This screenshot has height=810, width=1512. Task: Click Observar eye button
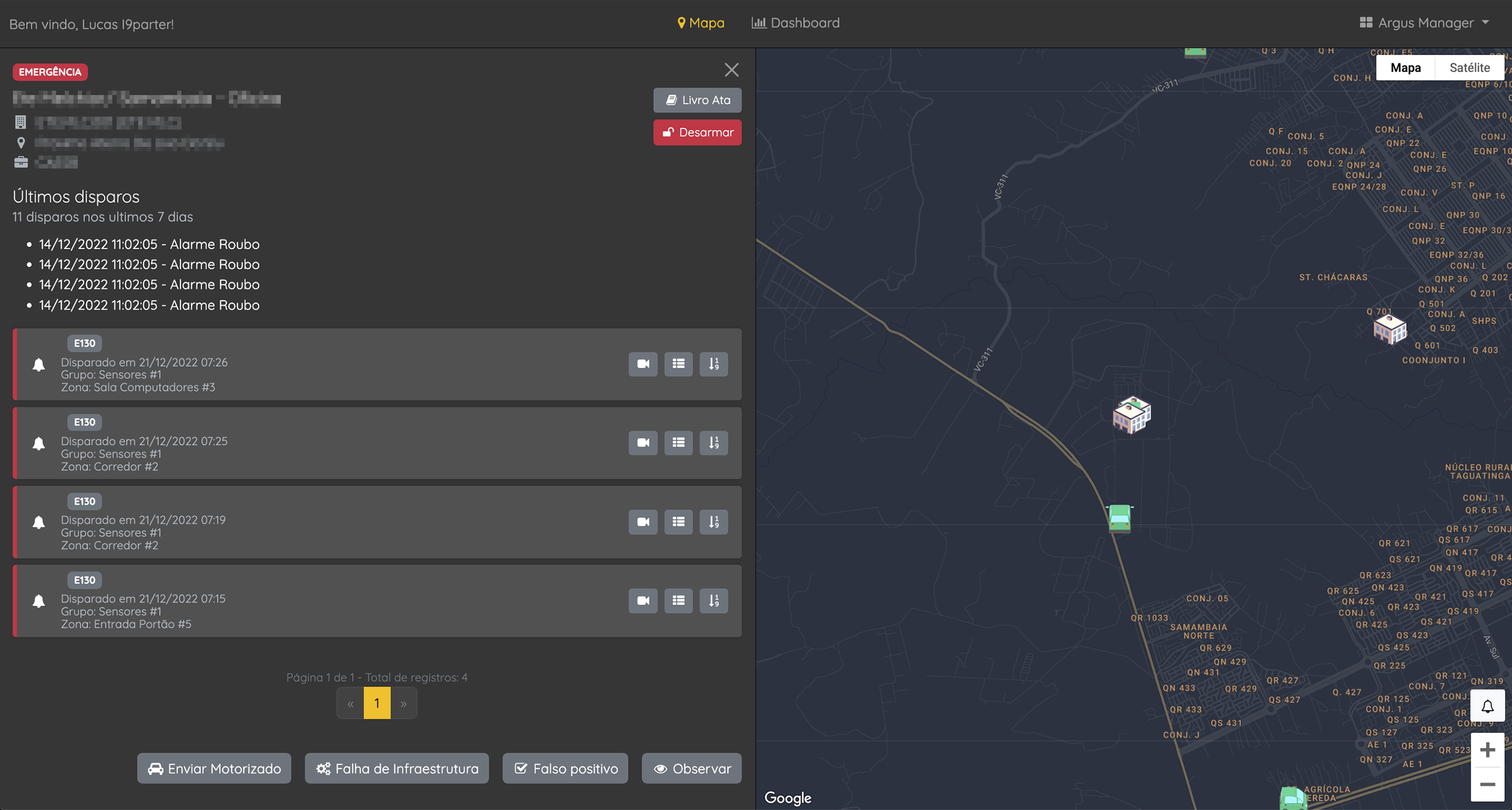pos(691,768)
